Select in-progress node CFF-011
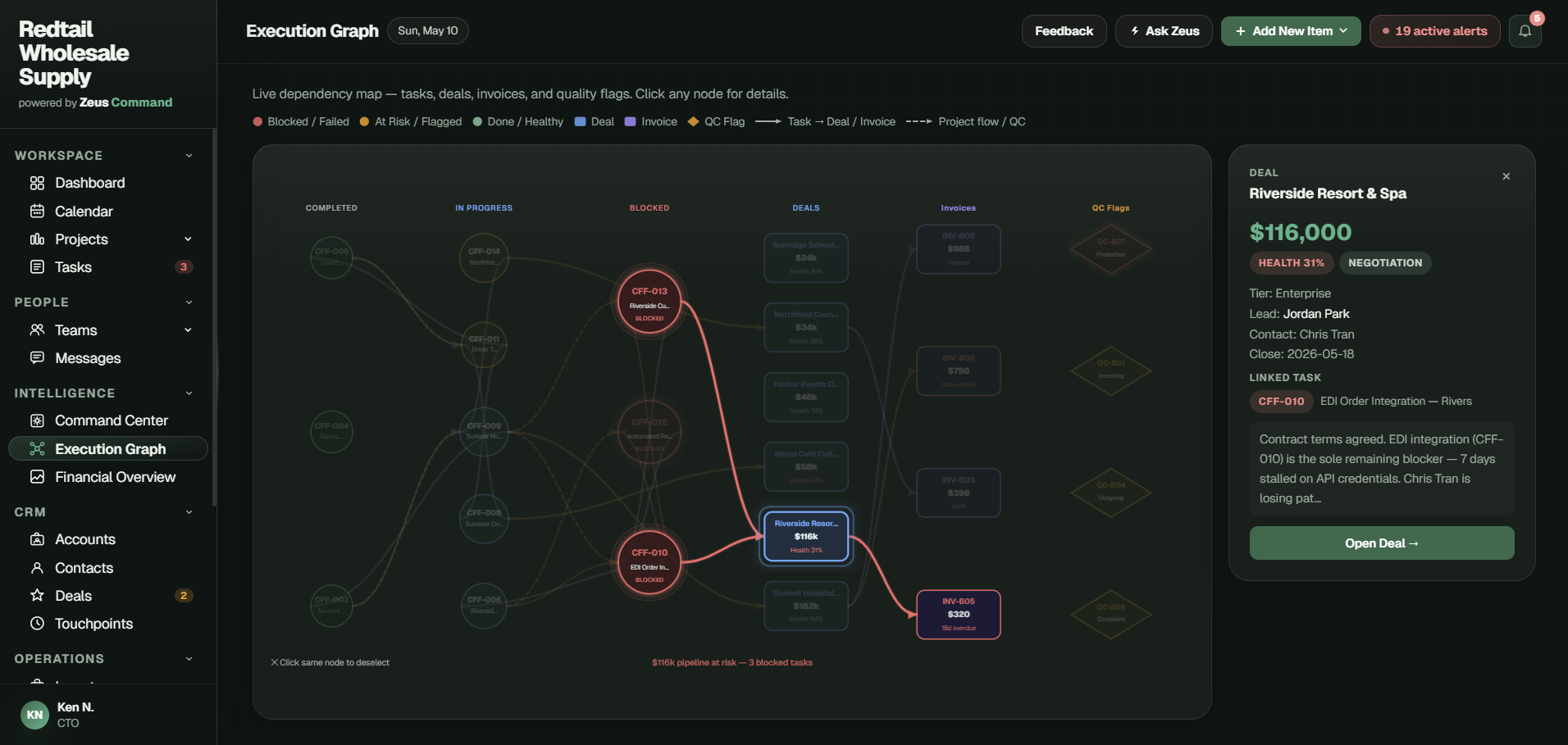The width and height of the screenshot is (1568, 745). [x=484, y=344]
